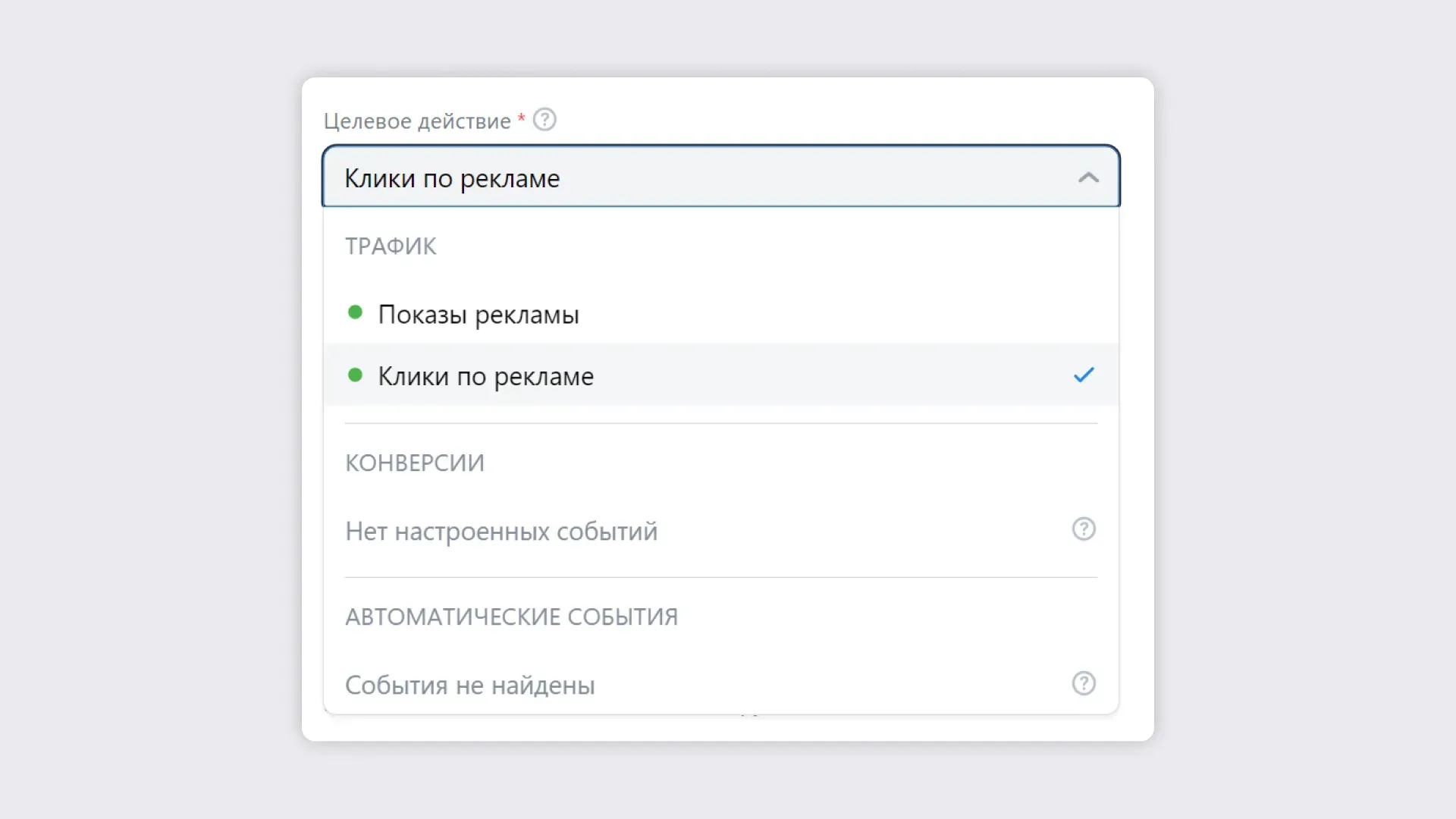
Task: Click Нет настроенных событий text
Action: [x=501, y=532]
